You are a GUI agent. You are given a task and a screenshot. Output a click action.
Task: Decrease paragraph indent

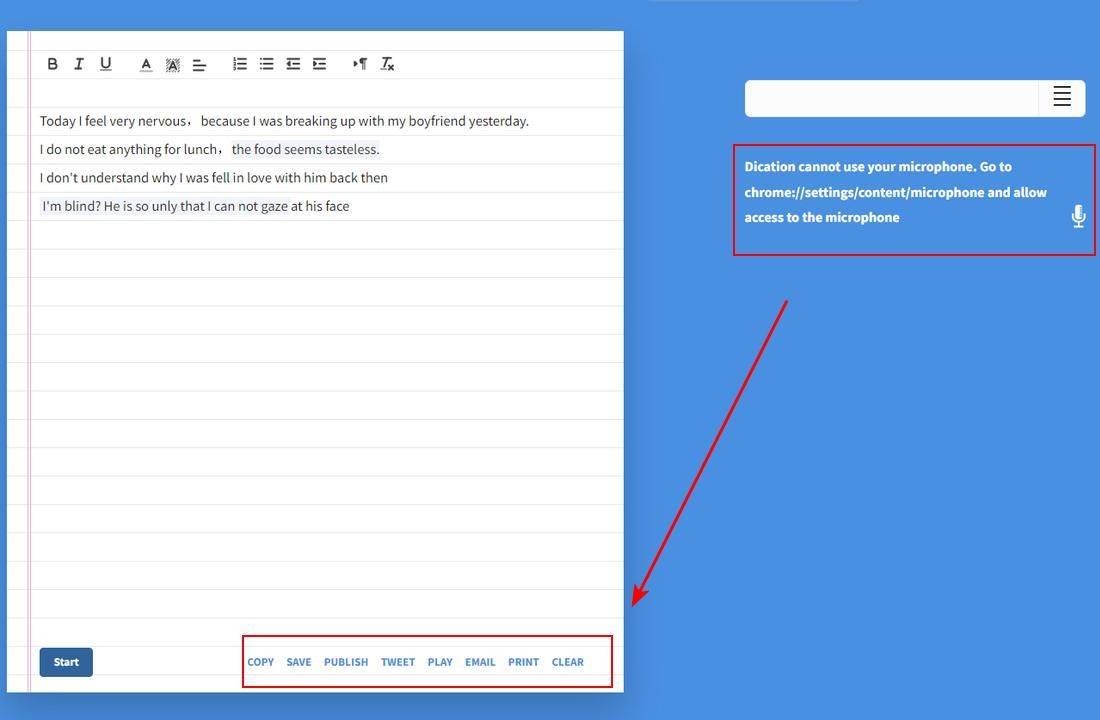pyautogui.click(x=293, y=64)
